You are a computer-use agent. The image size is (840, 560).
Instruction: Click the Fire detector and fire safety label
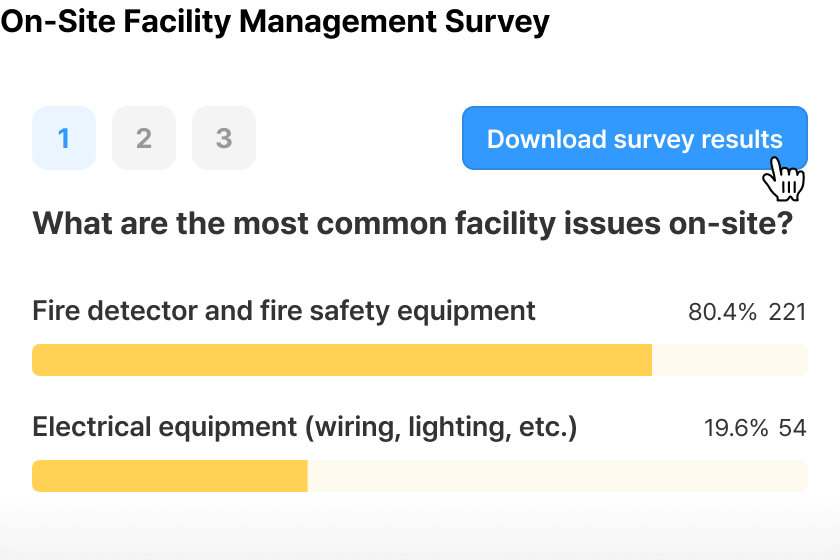[284, 311]
